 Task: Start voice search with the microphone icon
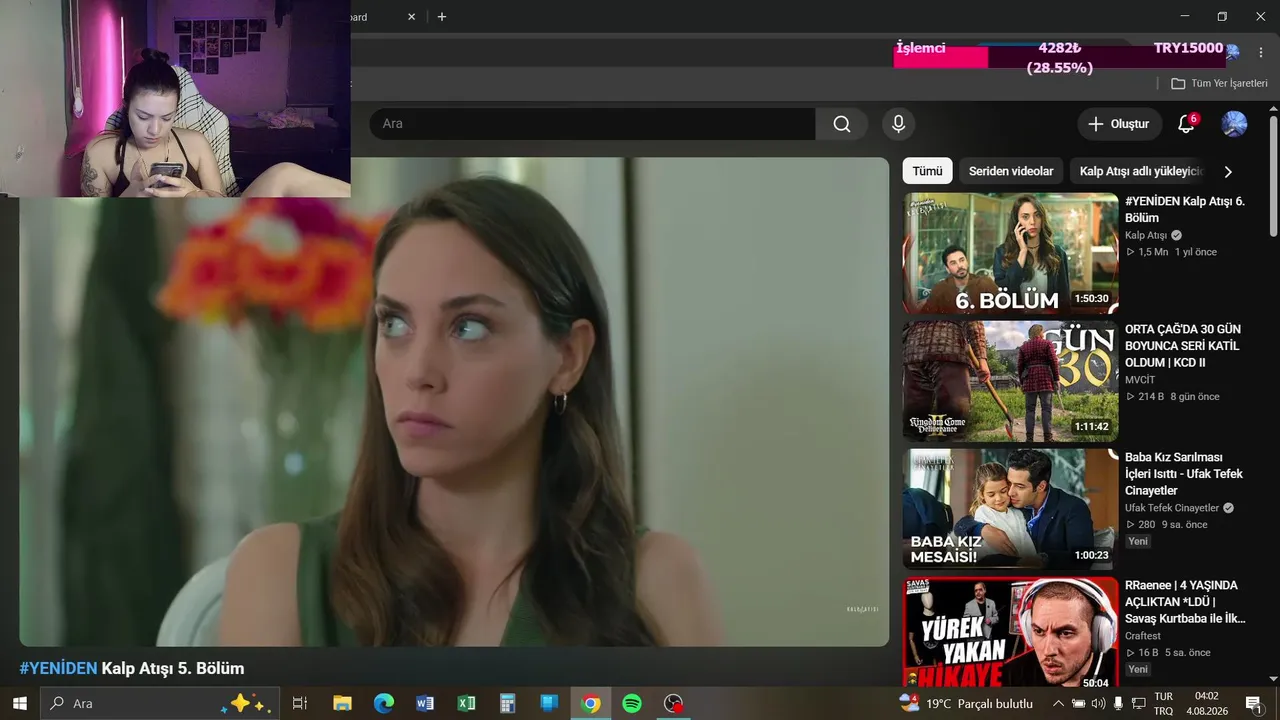(x=898, y=124)
